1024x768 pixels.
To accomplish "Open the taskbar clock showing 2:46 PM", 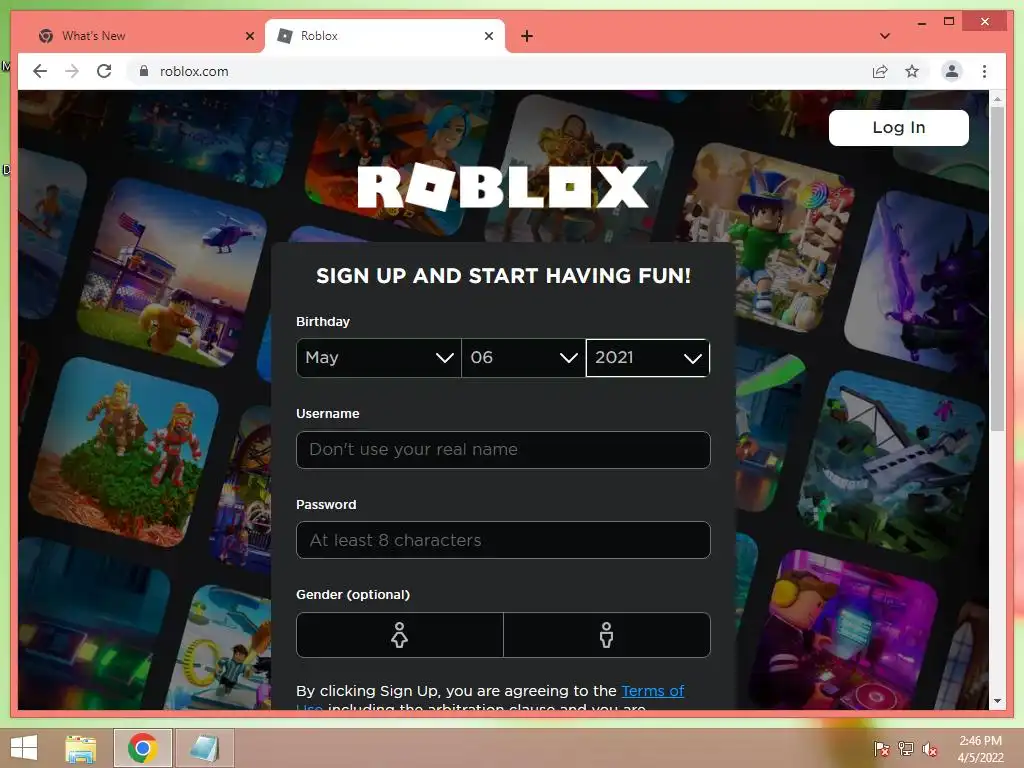I will coord(980,749).
